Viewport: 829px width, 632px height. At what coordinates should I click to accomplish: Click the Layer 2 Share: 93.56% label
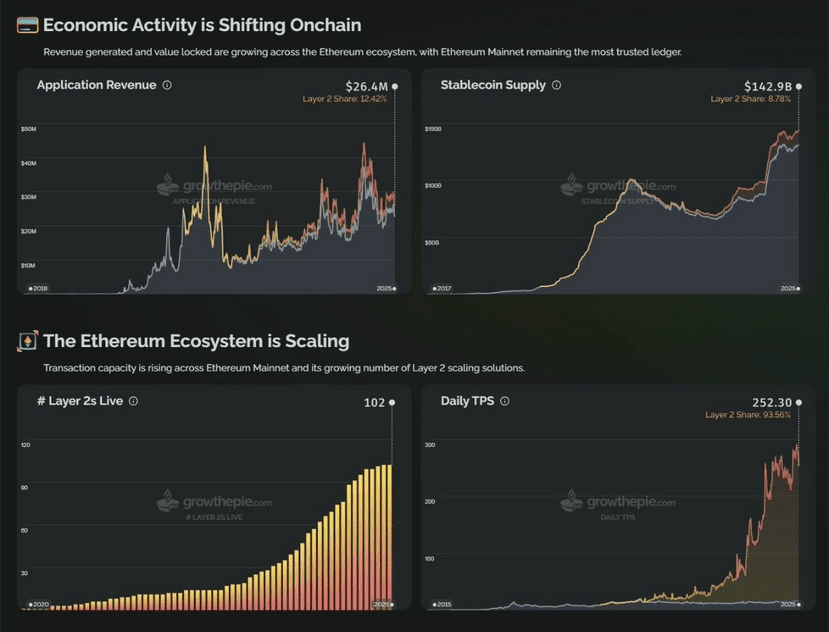pos(748,415)
